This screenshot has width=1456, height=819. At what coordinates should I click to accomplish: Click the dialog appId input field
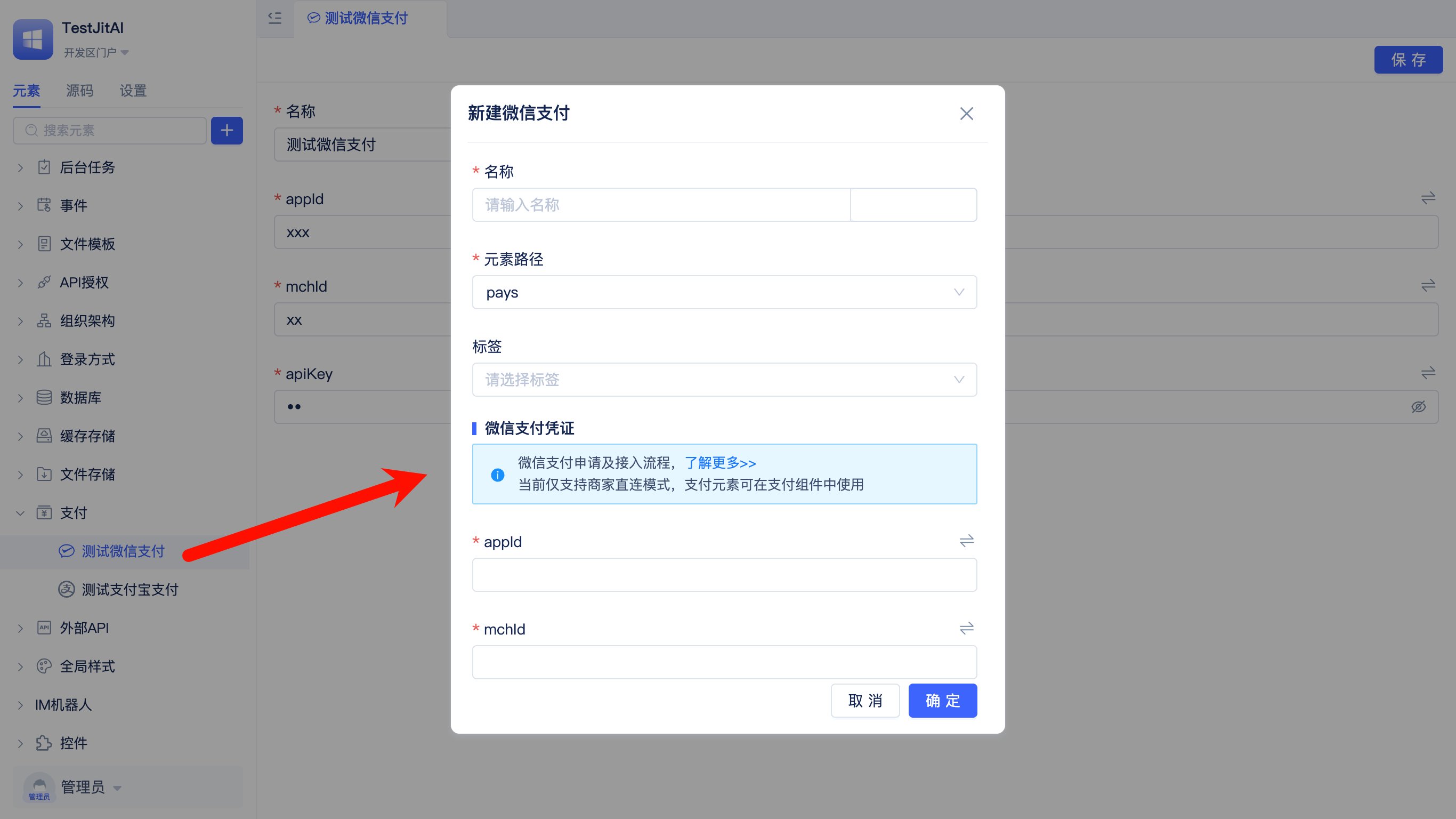(724, 575)
